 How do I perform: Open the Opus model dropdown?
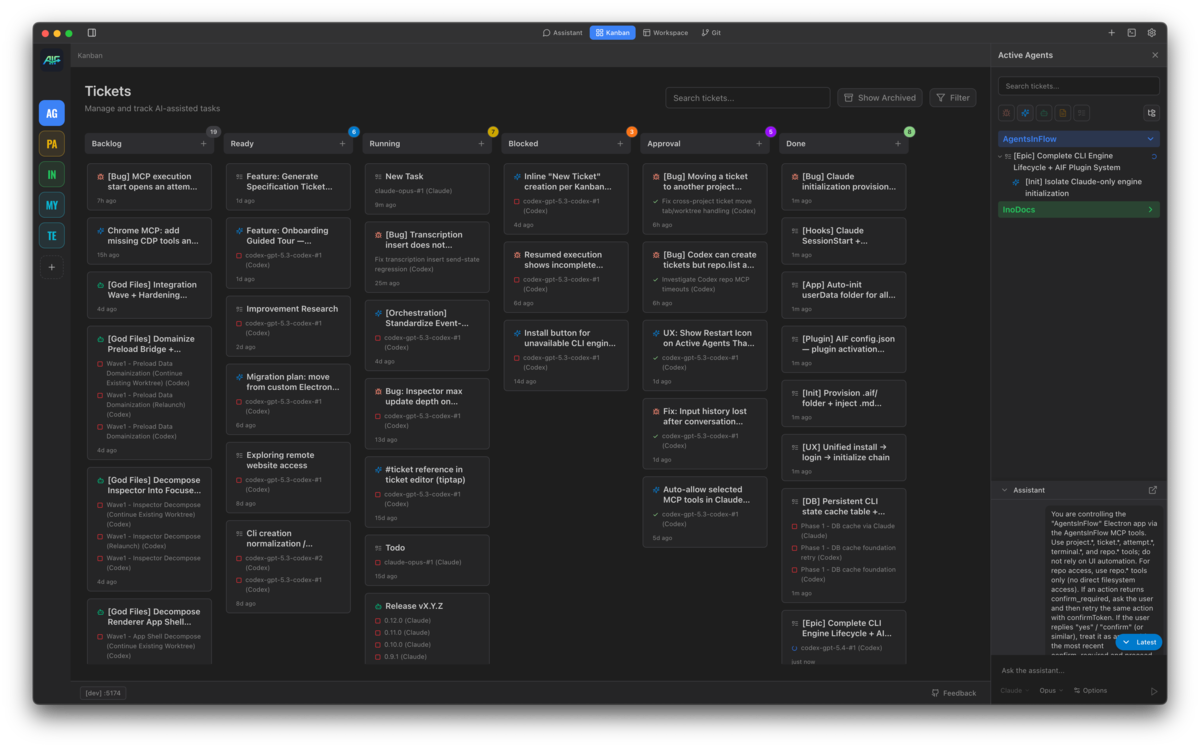(x=1050, y=689)
